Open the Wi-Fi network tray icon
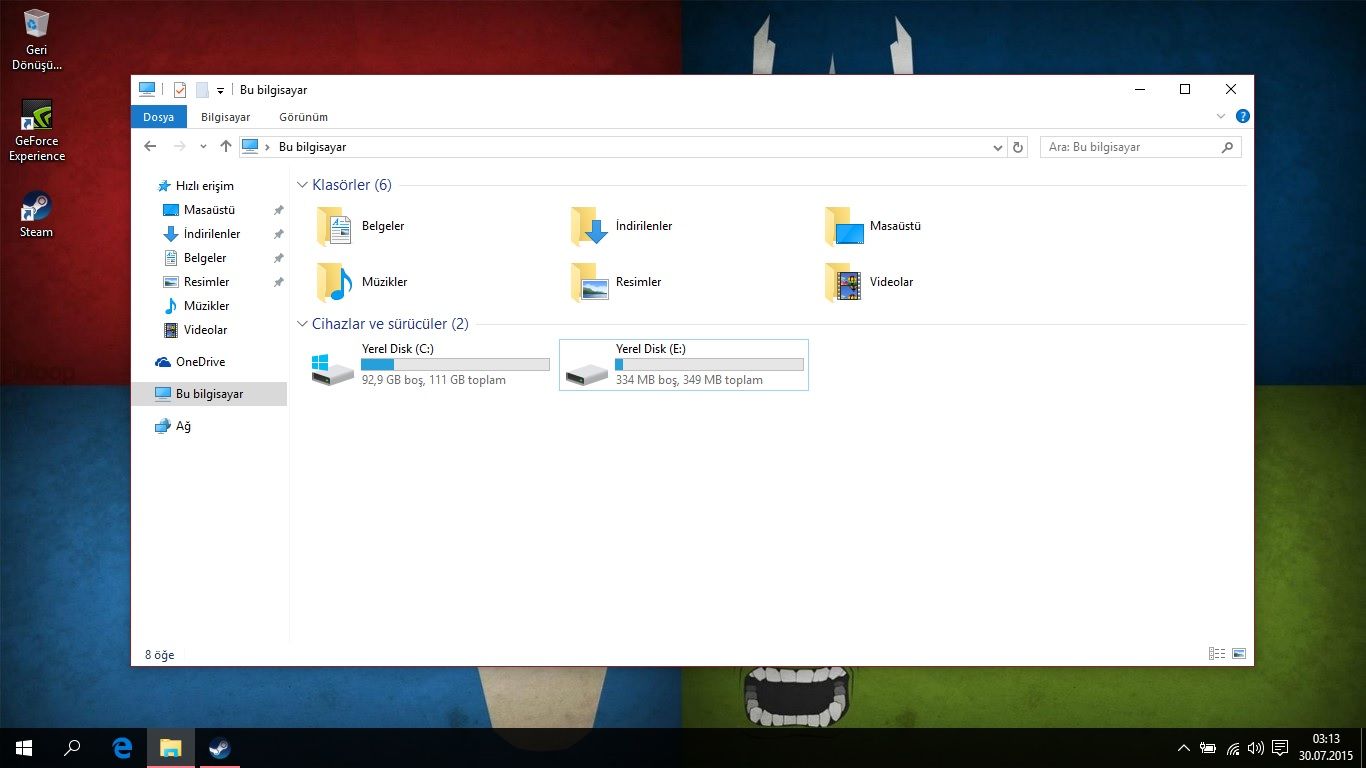 tap(1233, 748)
